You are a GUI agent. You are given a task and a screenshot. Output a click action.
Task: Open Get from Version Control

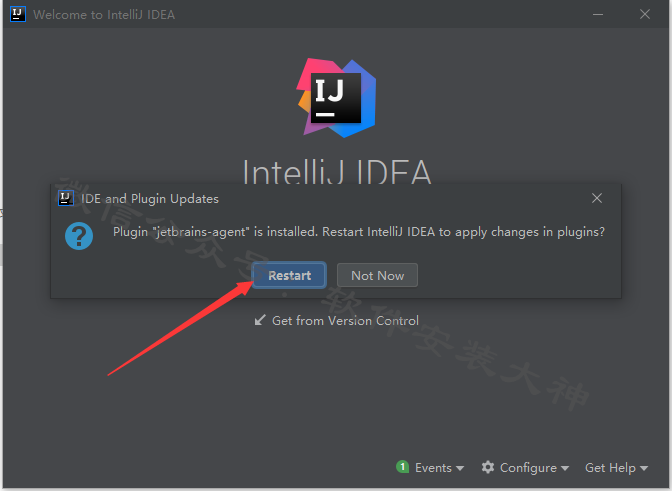click(x=336, y=320)
